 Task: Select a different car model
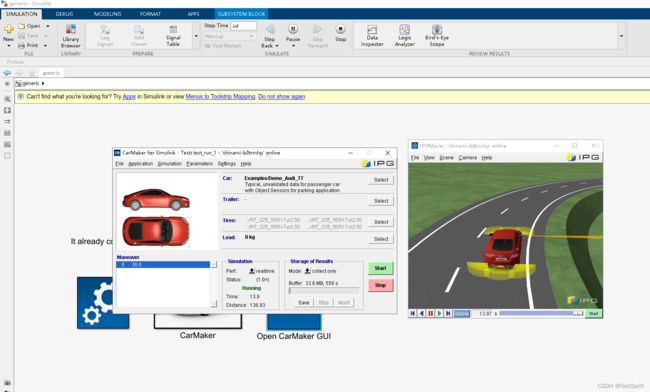381,180
